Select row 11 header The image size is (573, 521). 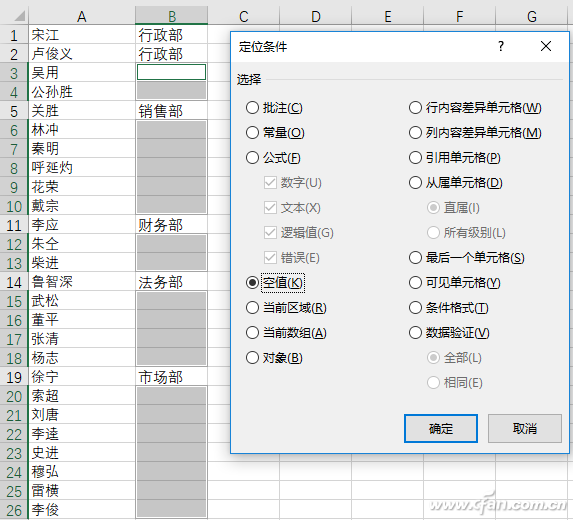(14, 225)
